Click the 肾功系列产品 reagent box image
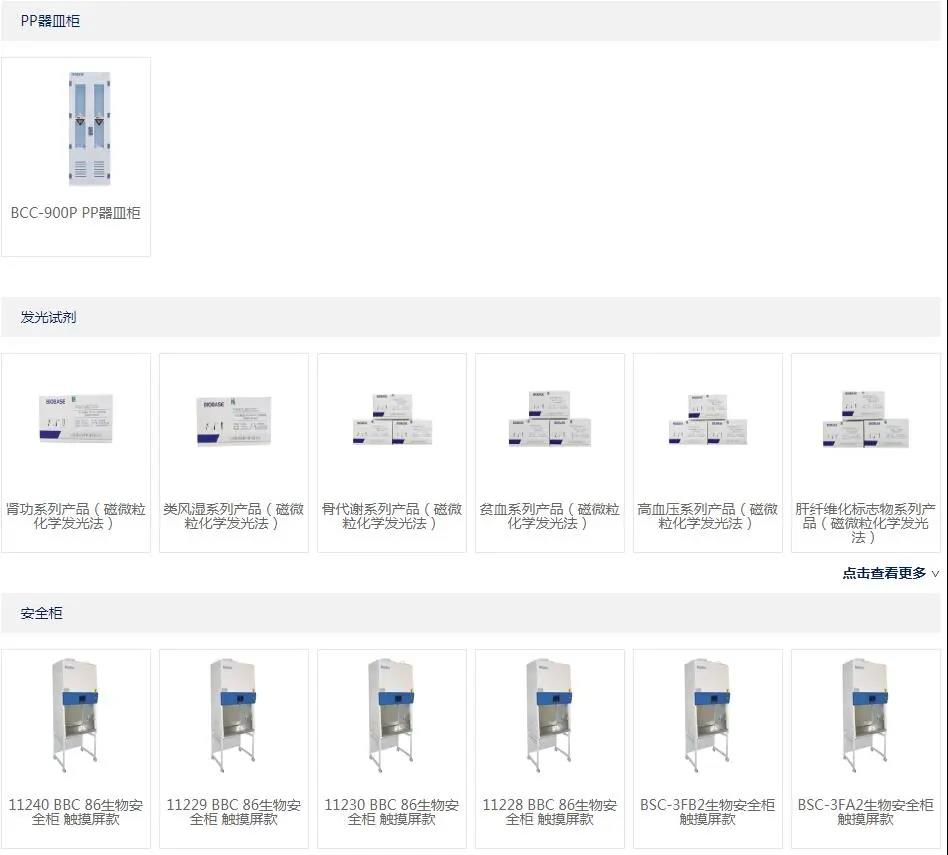The width and height of the screenshot is (948, 855). (76, 418)
